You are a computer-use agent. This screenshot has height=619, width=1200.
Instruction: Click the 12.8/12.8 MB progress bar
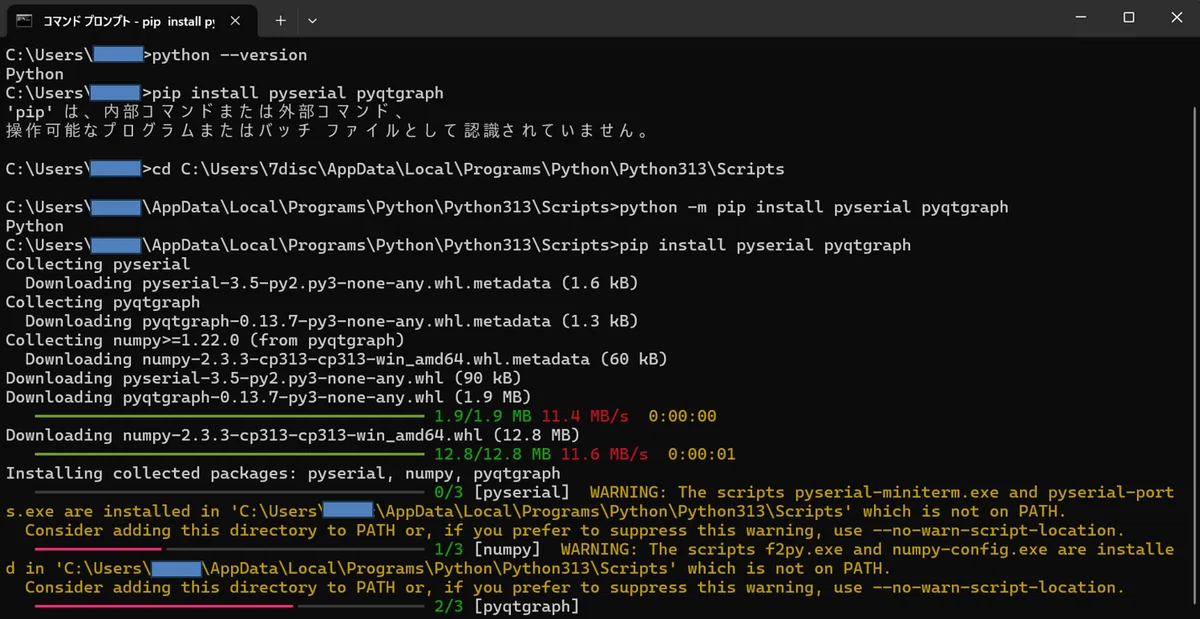229,454
